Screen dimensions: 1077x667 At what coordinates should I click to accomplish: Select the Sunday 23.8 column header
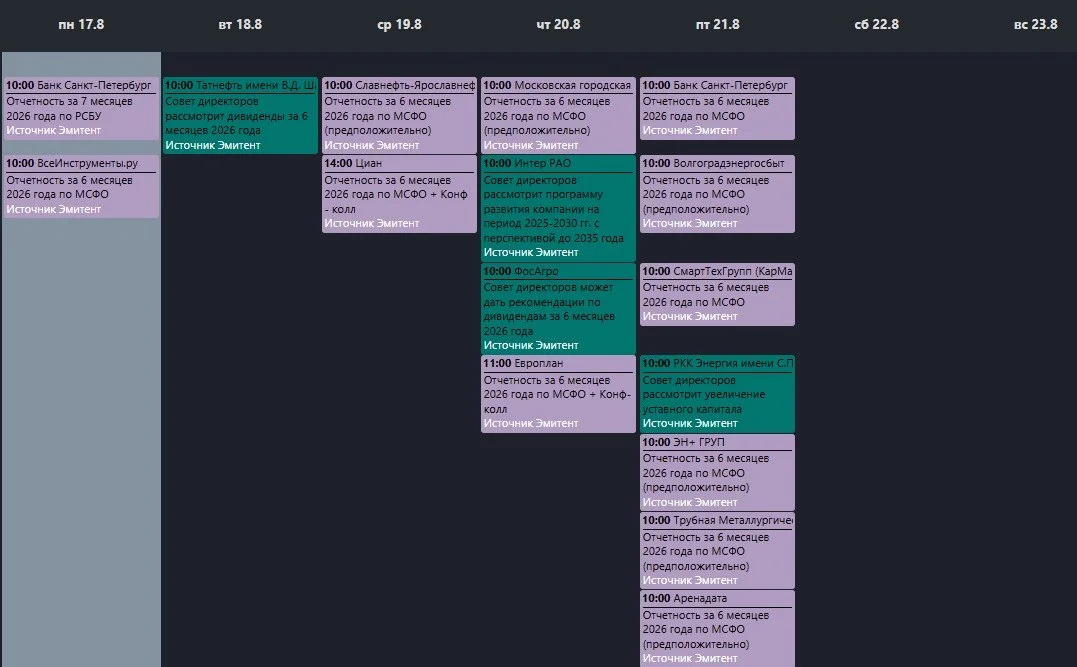1035,25
